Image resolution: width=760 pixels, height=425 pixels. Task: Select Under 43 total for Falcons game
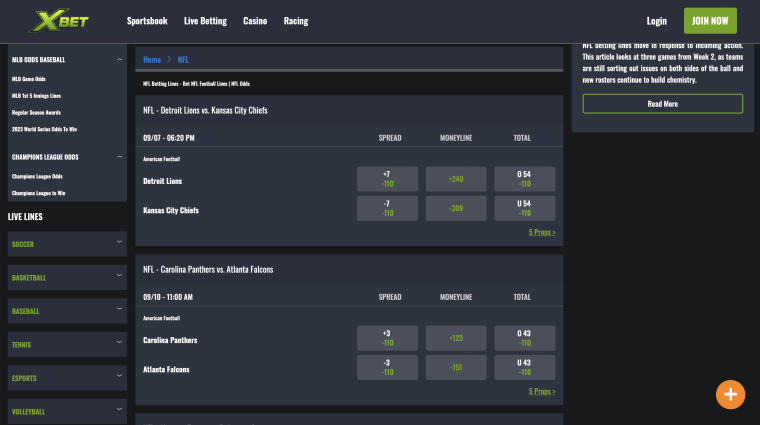point(524,367)
